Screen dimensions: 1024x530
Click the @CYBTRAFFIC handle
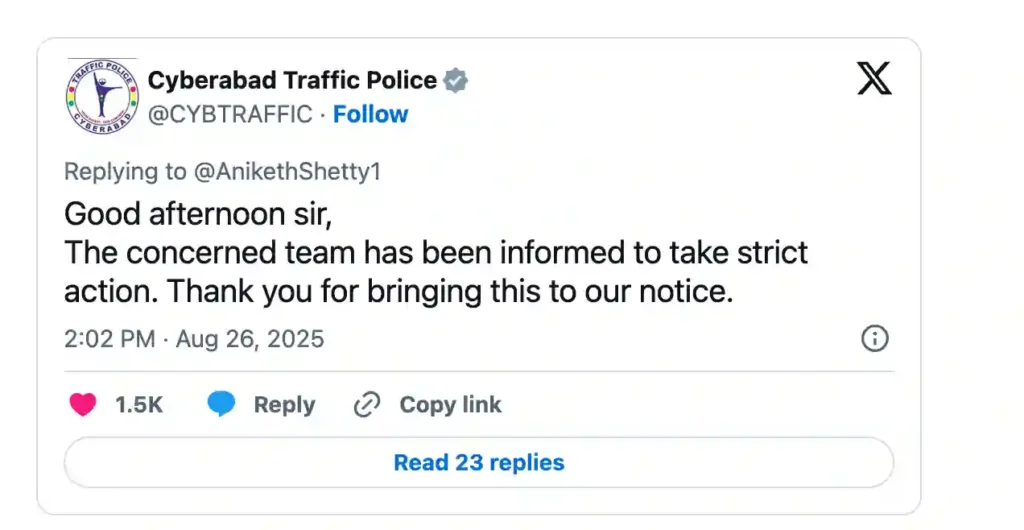pyautogui.click(x=230, y=114)
